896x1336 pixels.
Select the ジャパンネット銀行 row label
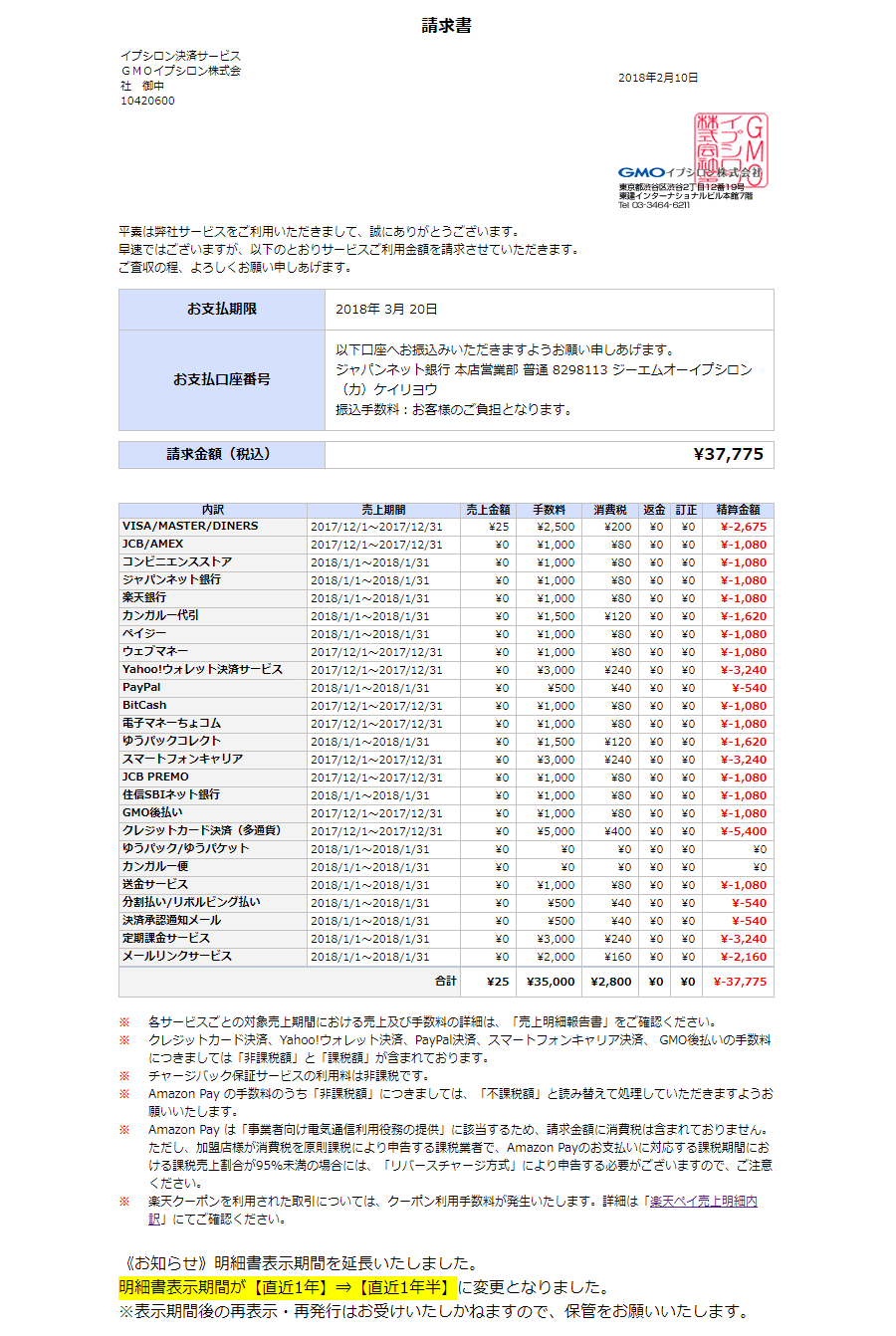(172, 579)
